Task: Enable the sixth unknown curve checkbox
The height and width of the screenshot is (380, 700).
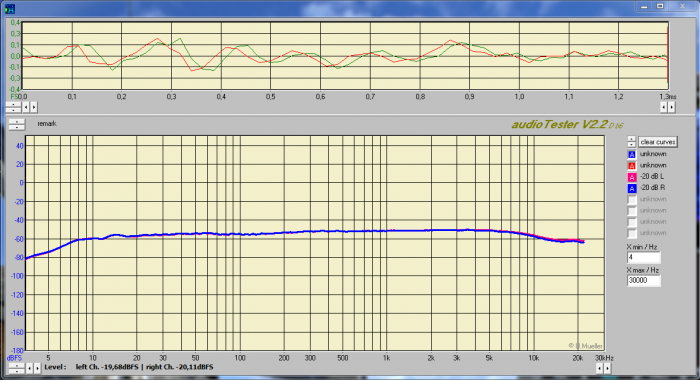Action: click(x=632, y=211)
